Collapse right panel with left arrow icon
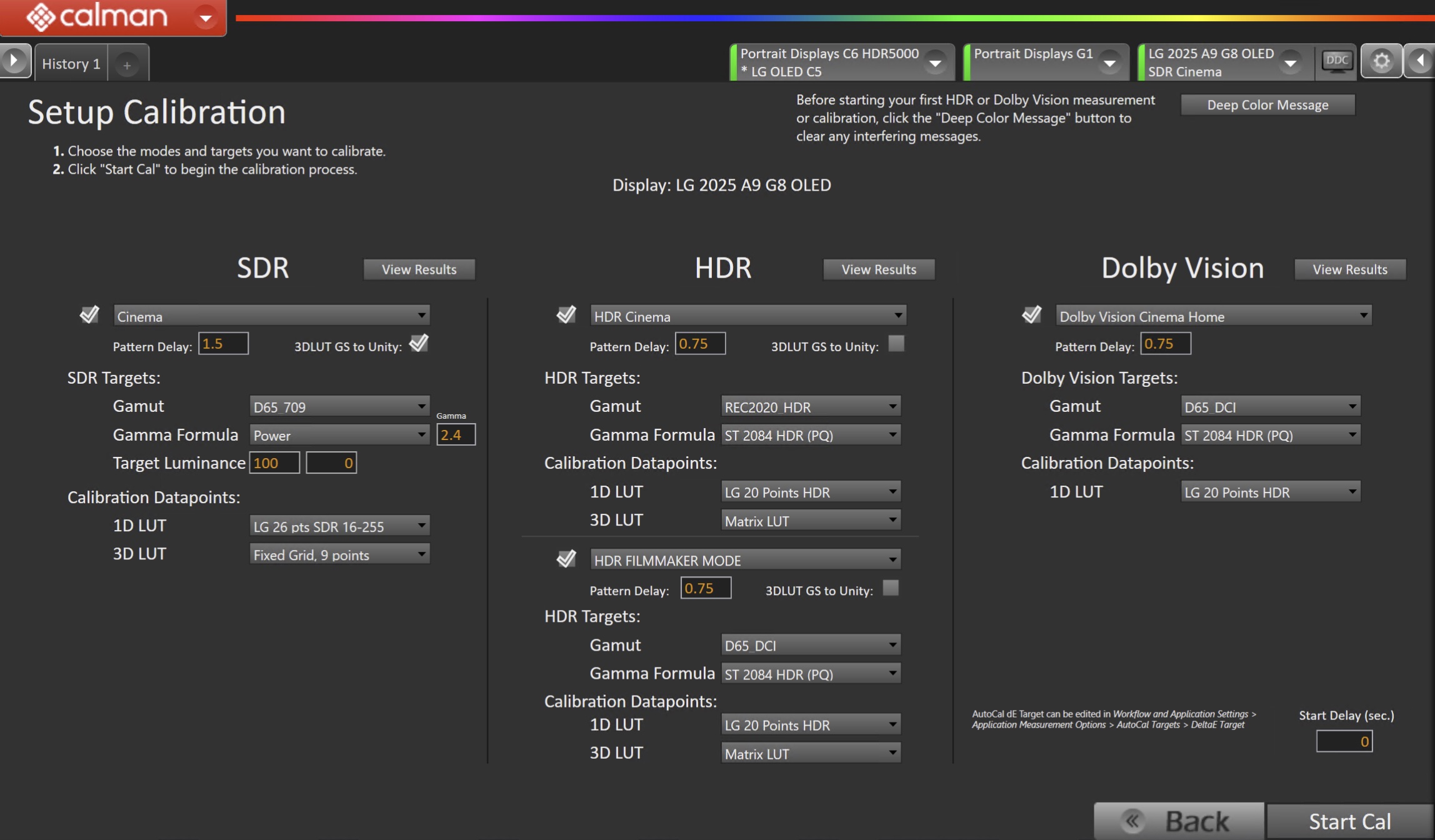The width and height of the screenshot is (1435, 840). pos(1420,61)
